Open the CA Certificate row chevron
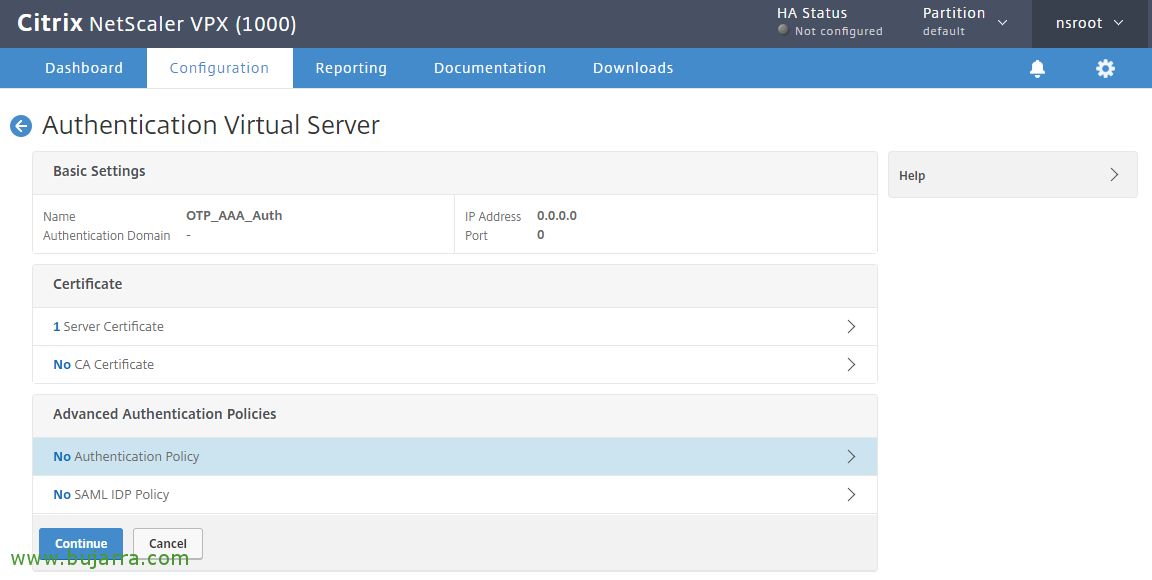The image size is (1152, 580). coord(851,365)
